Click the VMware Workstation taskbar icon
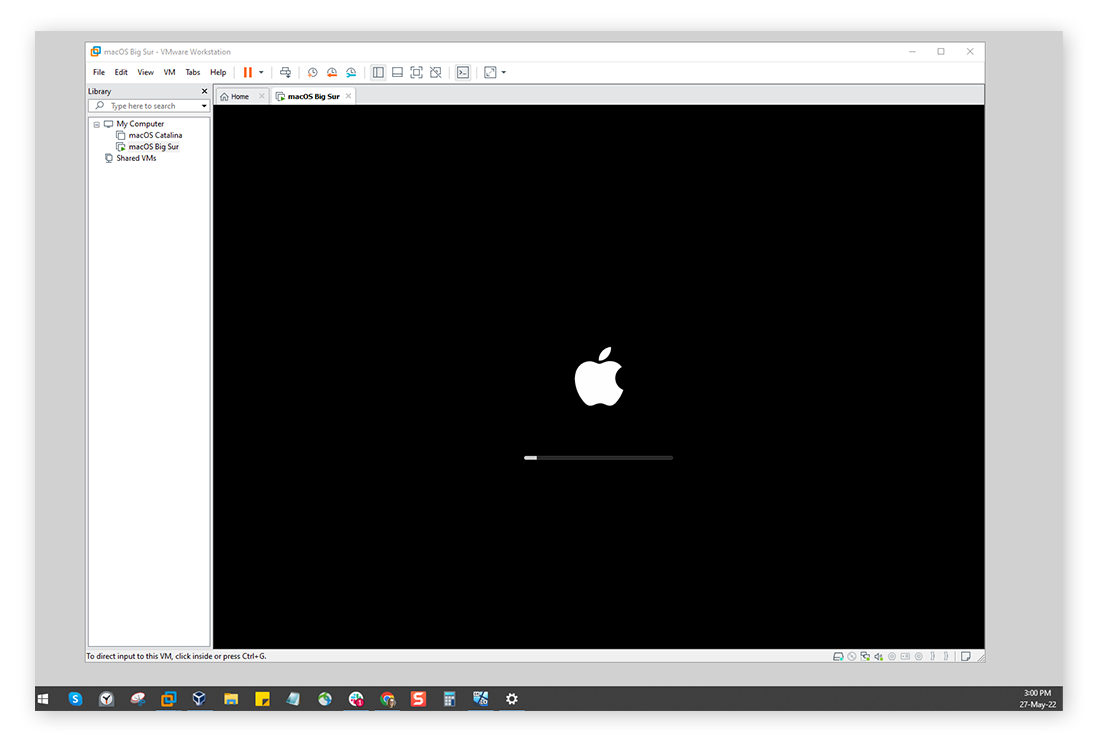Screen dimensions: 1100x746 tap(168, 699)
